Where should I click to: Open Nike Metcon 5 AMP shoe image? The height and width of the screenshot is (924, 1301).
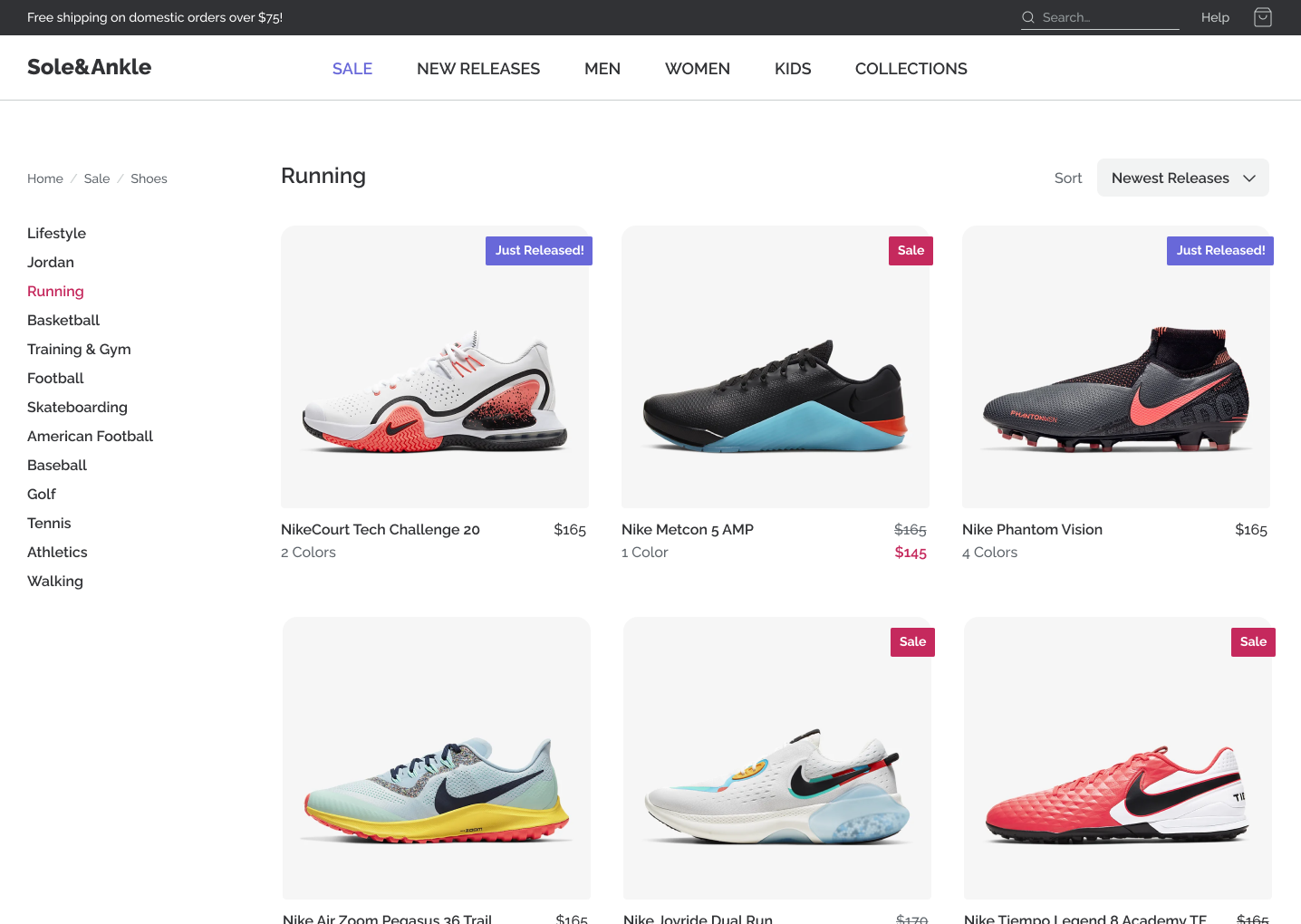pos(776,367)
